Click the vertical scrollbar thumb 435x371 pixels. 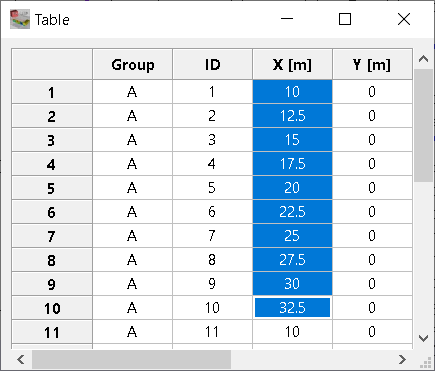423,126
